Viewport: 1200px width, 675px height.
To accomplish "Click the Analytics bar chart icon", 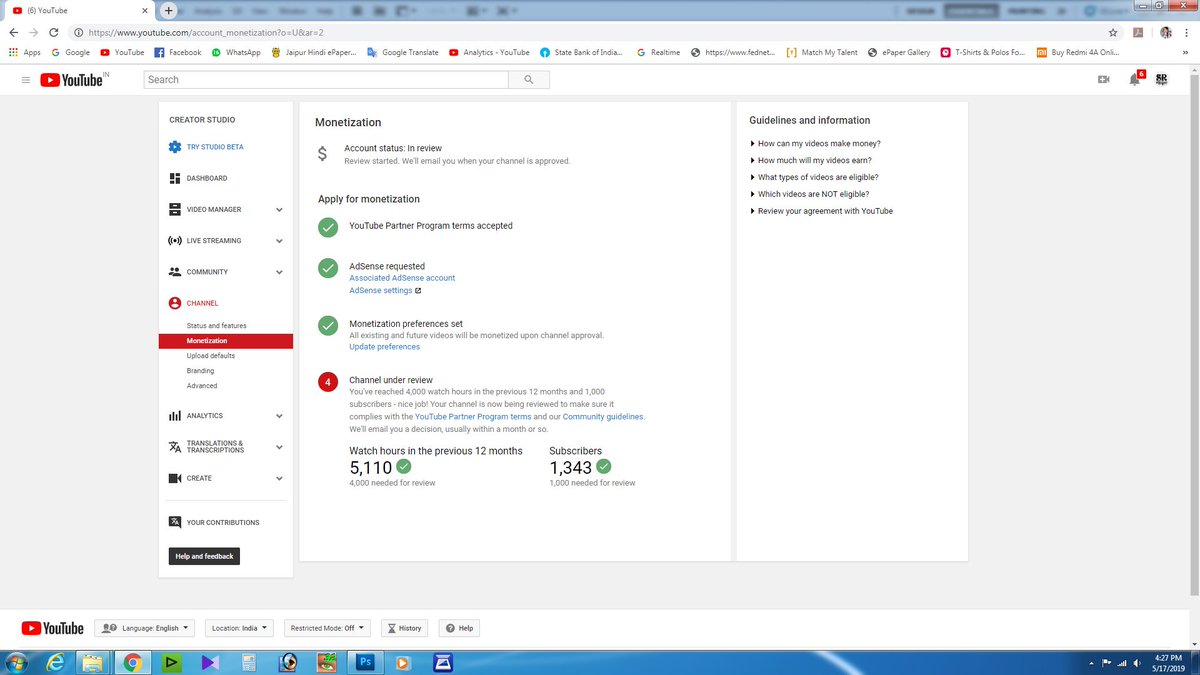I will [174, 416].
